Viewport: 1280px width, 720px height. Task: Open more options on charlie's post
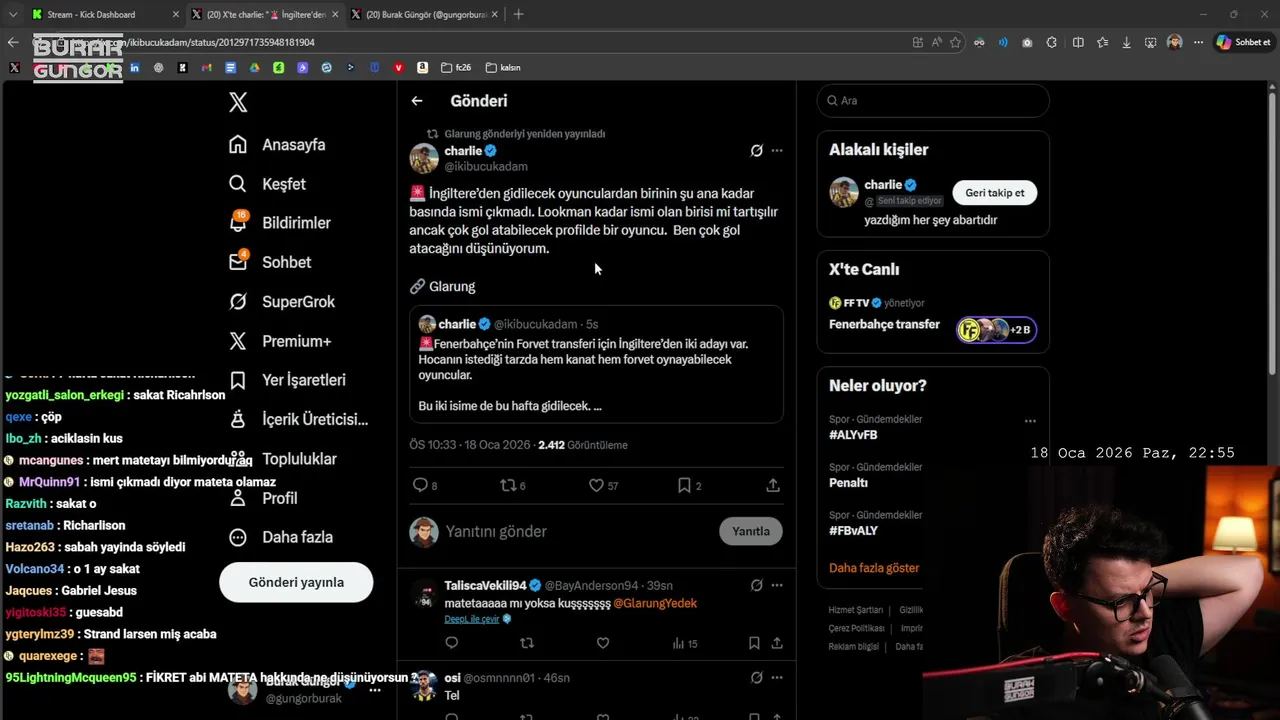[x=777, y=151]
